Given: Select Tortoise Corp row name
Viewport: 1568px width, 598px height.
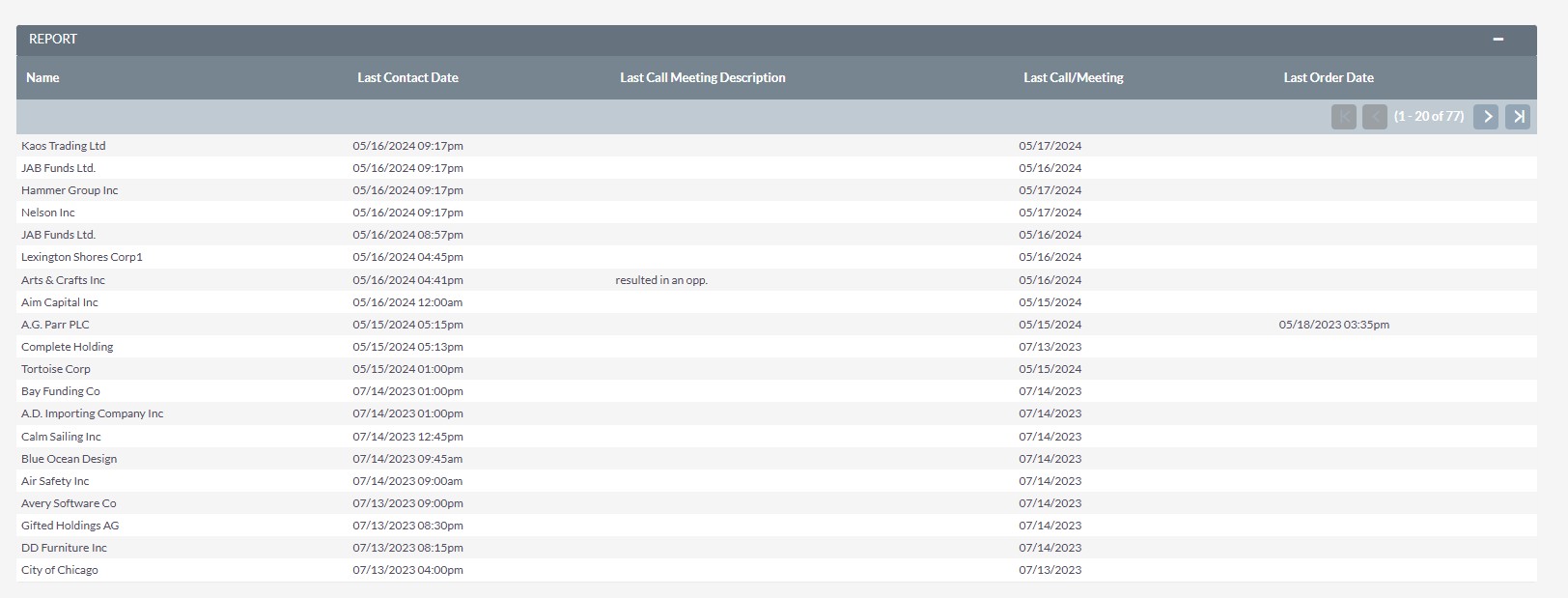Looking at the screenshot, I should [56, 369].
